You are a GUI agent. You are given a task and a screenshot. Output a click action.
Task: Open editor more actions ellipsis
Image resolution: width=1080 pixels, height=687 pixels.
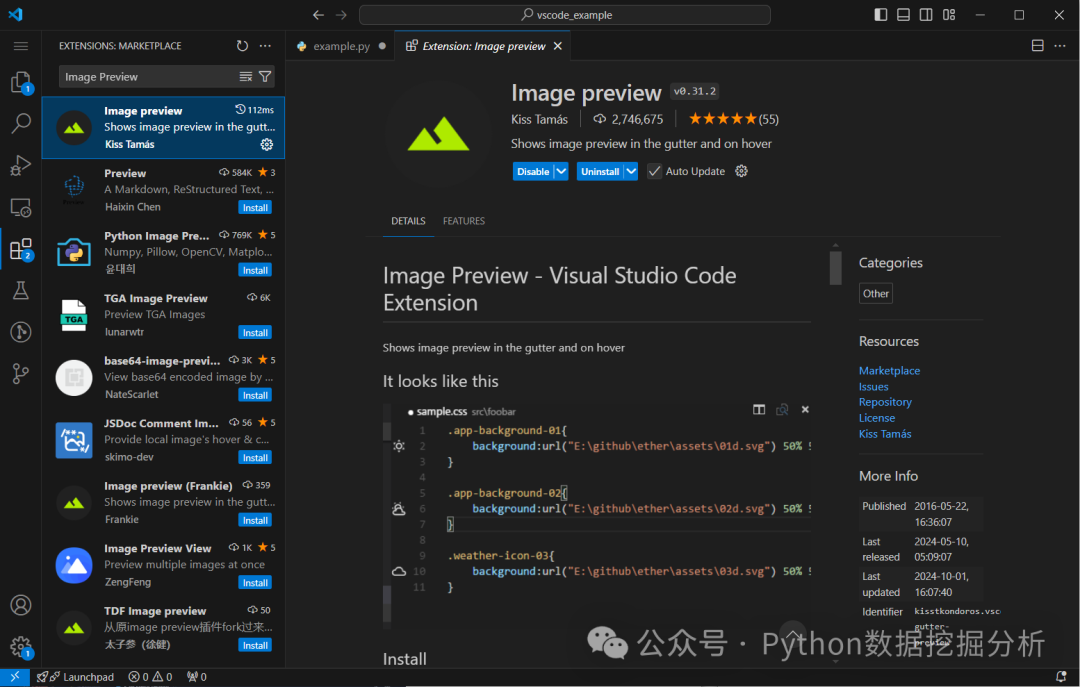click(1060, 45)
